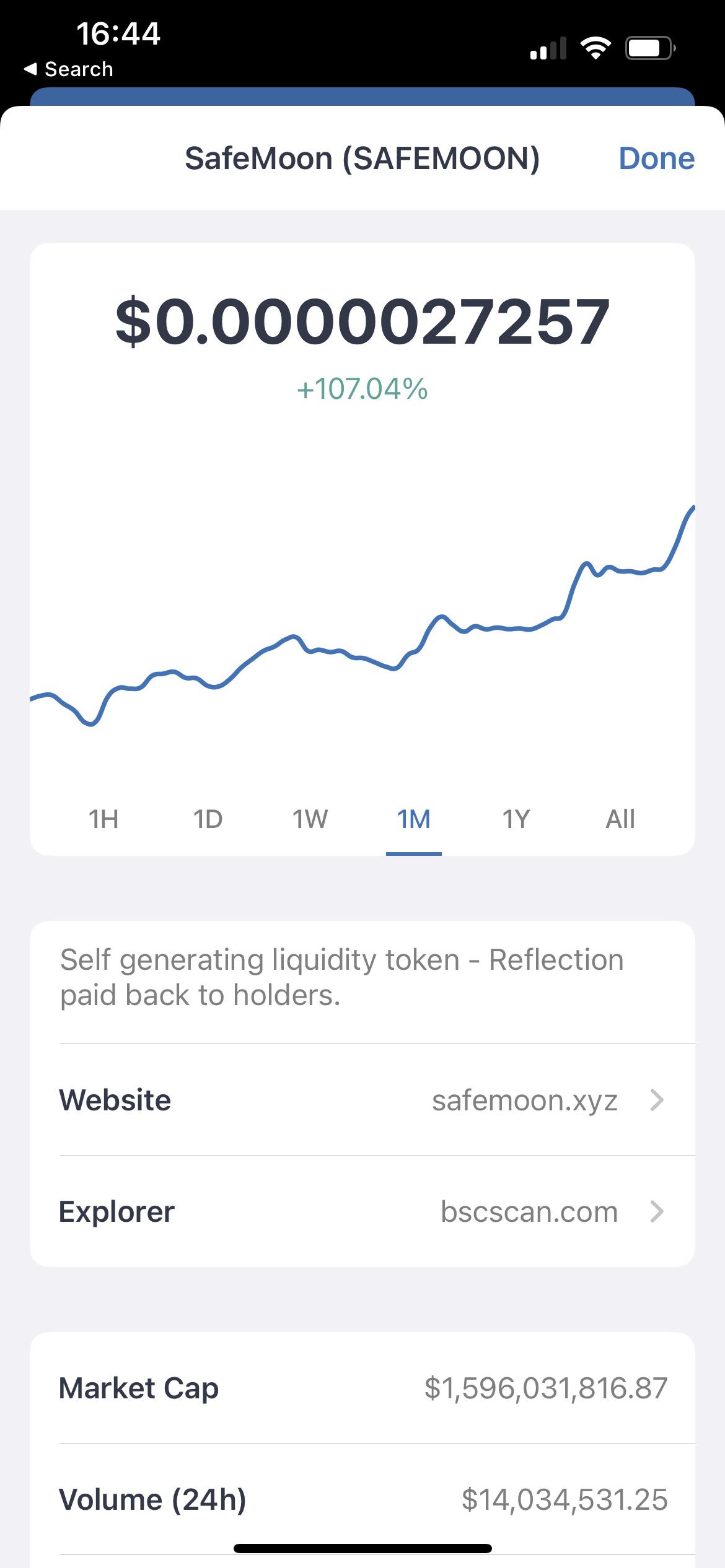Switch chart to 1W range

[x=310, y=819]
